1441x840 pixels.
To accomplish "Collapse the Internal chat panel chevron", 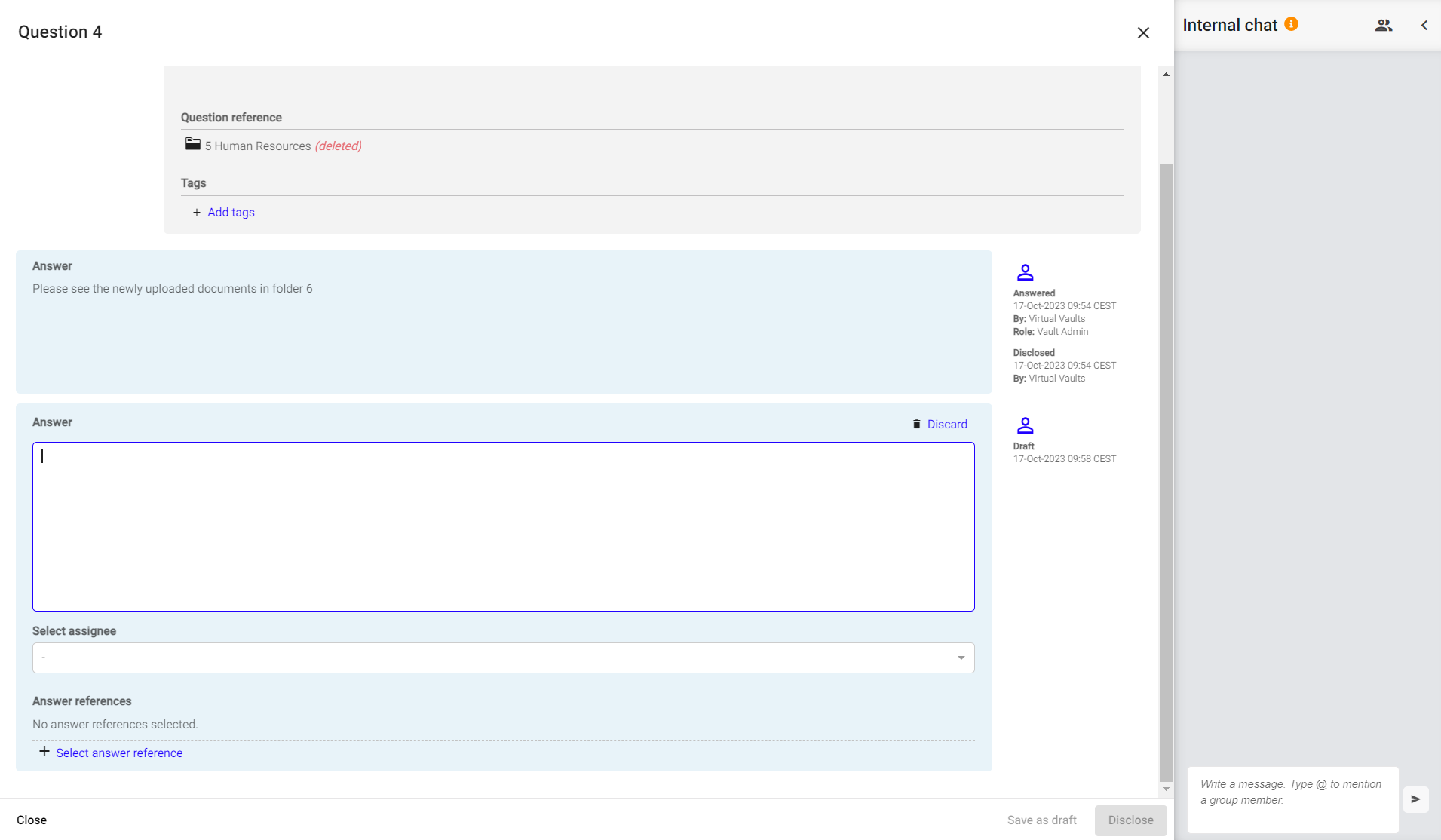I will 1424,25.
